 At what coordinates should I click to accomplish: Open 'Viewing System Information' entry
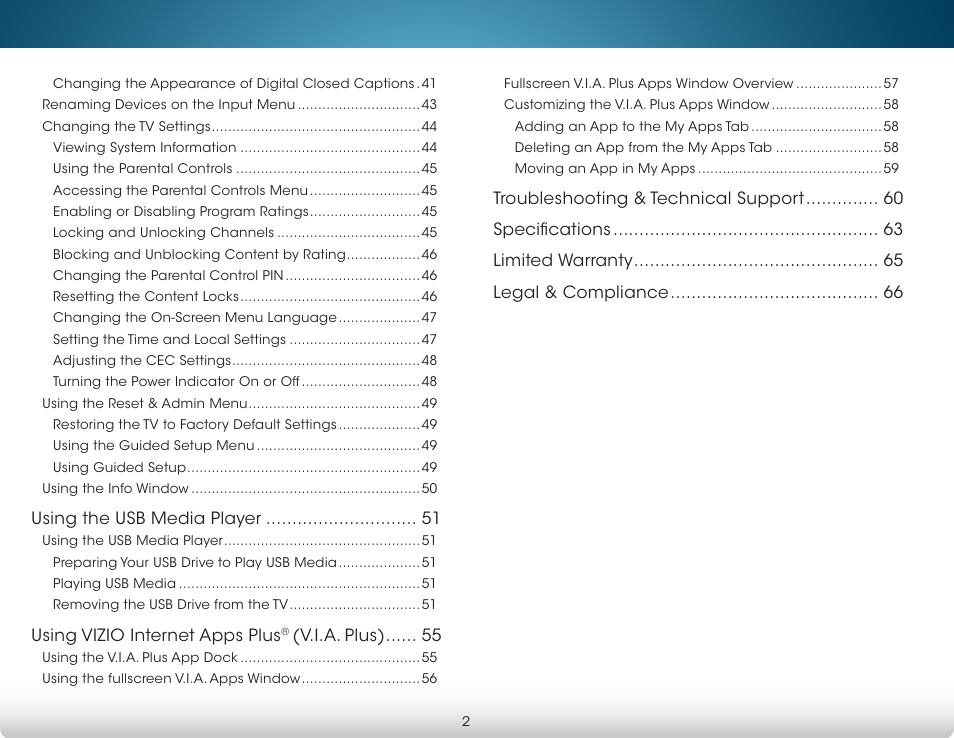point(245,147)
